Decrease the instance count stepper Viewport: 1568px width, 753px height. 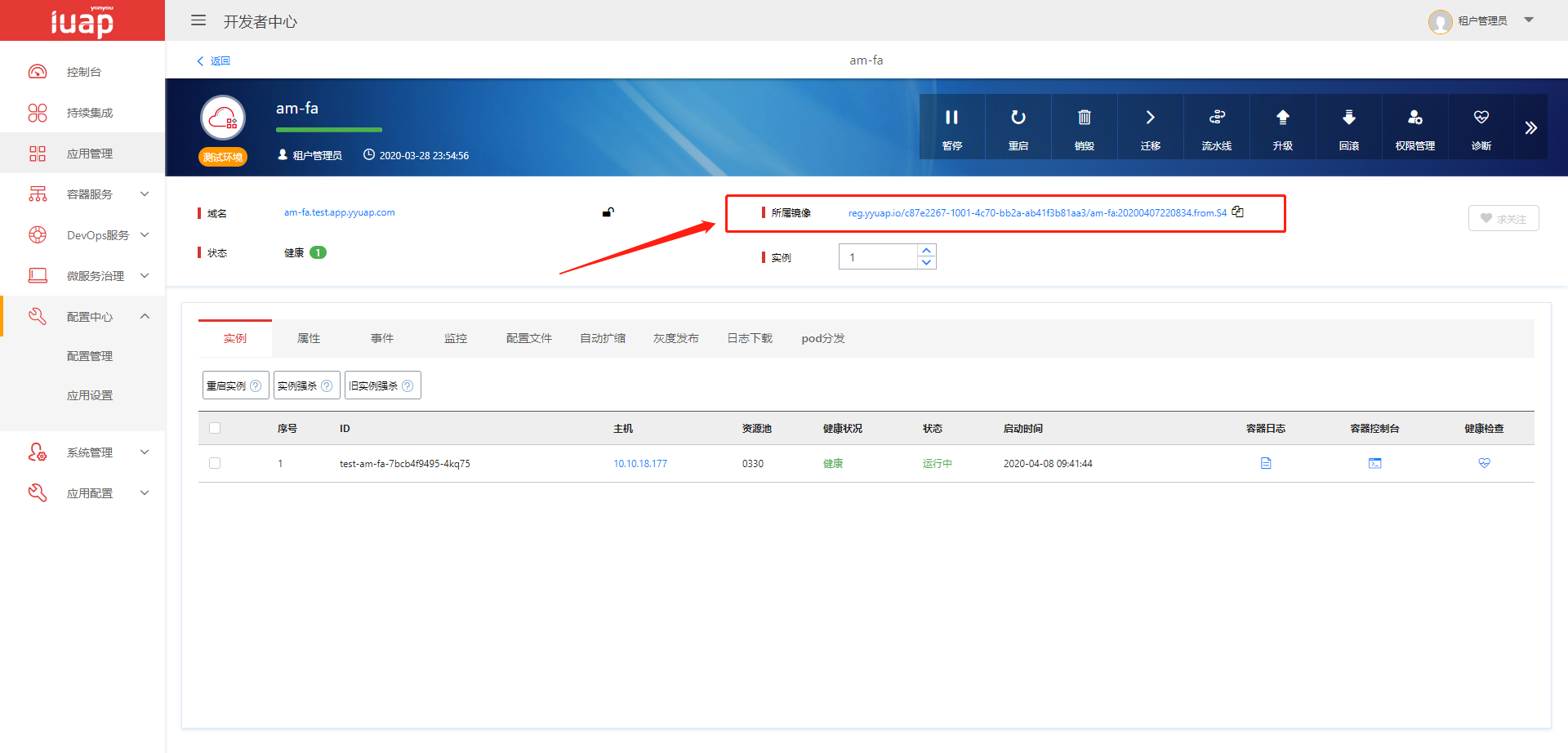pyautogui.click(x=926, y=263)
